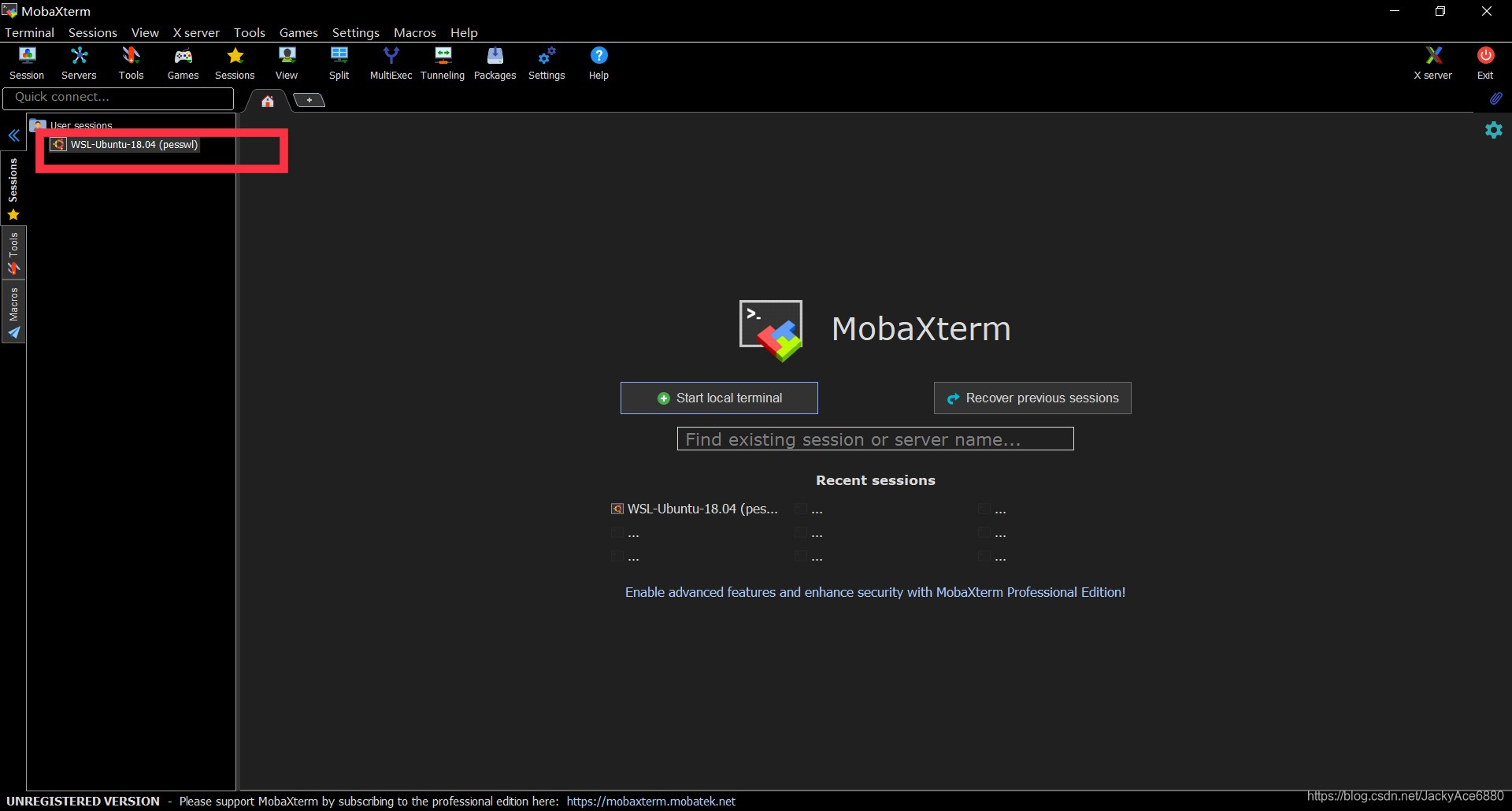Restore down the MobaXterm window
1512x811 pixels.
point(1440,11)
